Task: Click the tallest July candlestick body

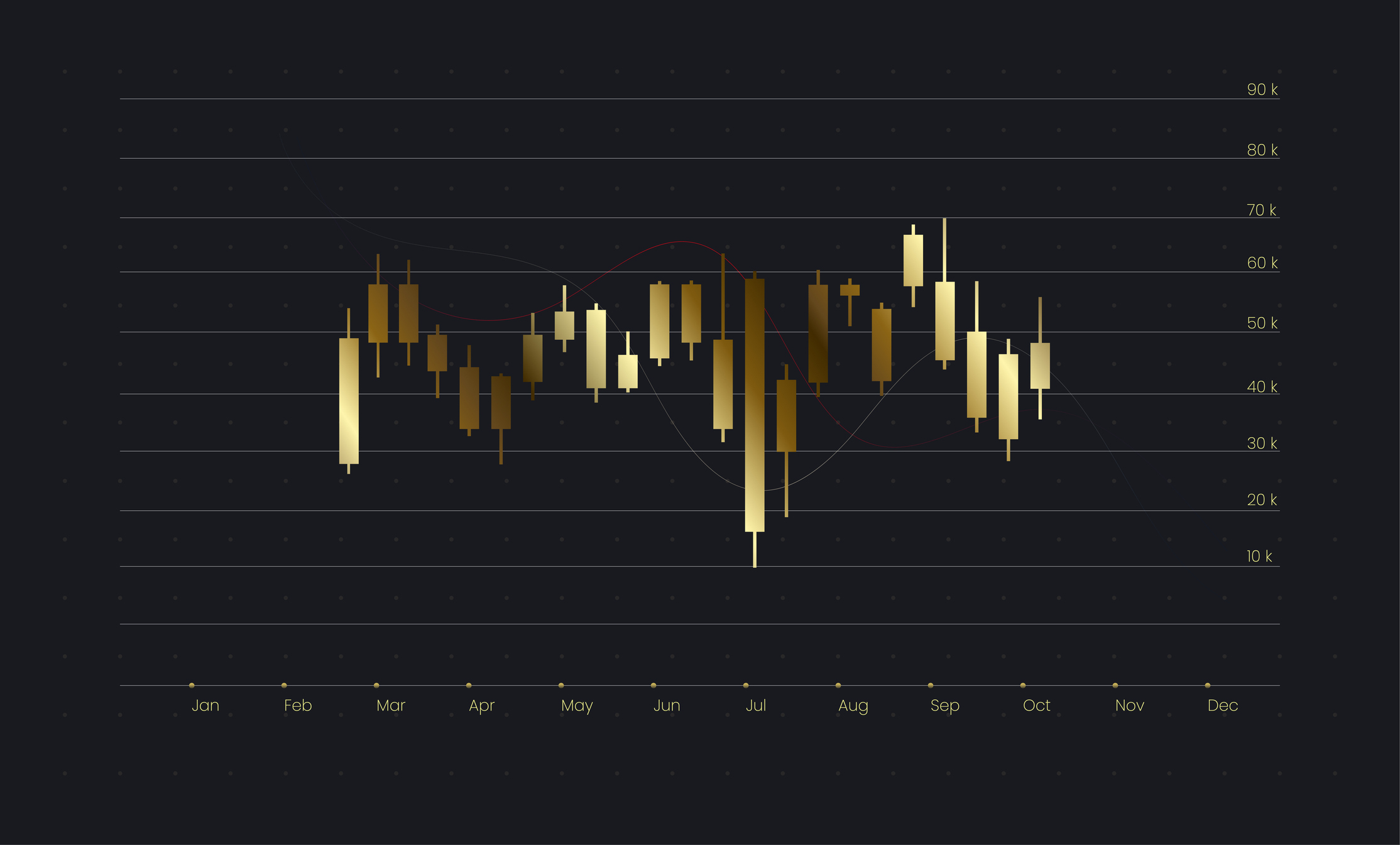Action: pyautogui.click(x=755, y=405)
